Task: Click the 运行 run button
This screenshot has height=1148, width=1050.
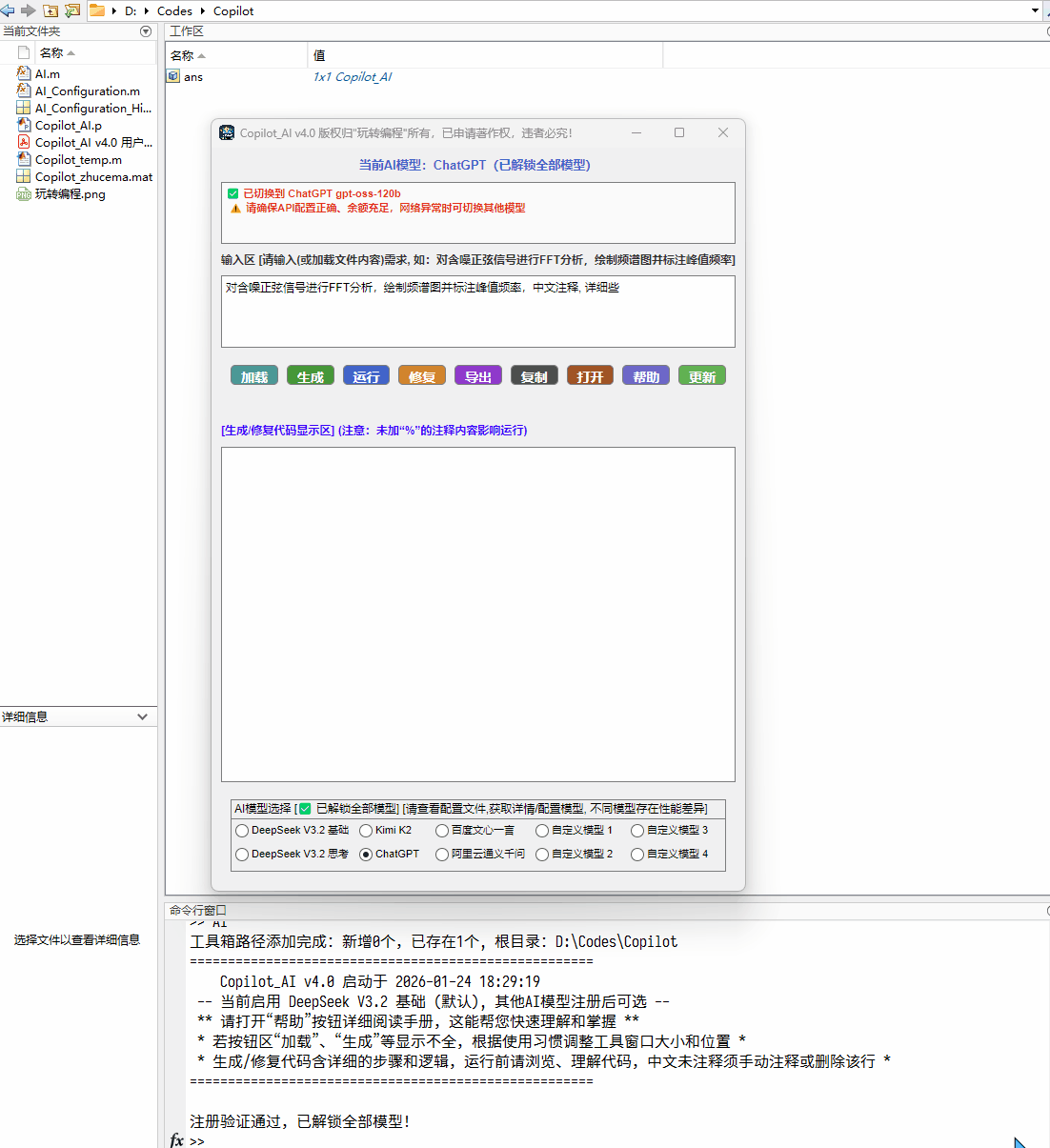Action: coord(366,376)
